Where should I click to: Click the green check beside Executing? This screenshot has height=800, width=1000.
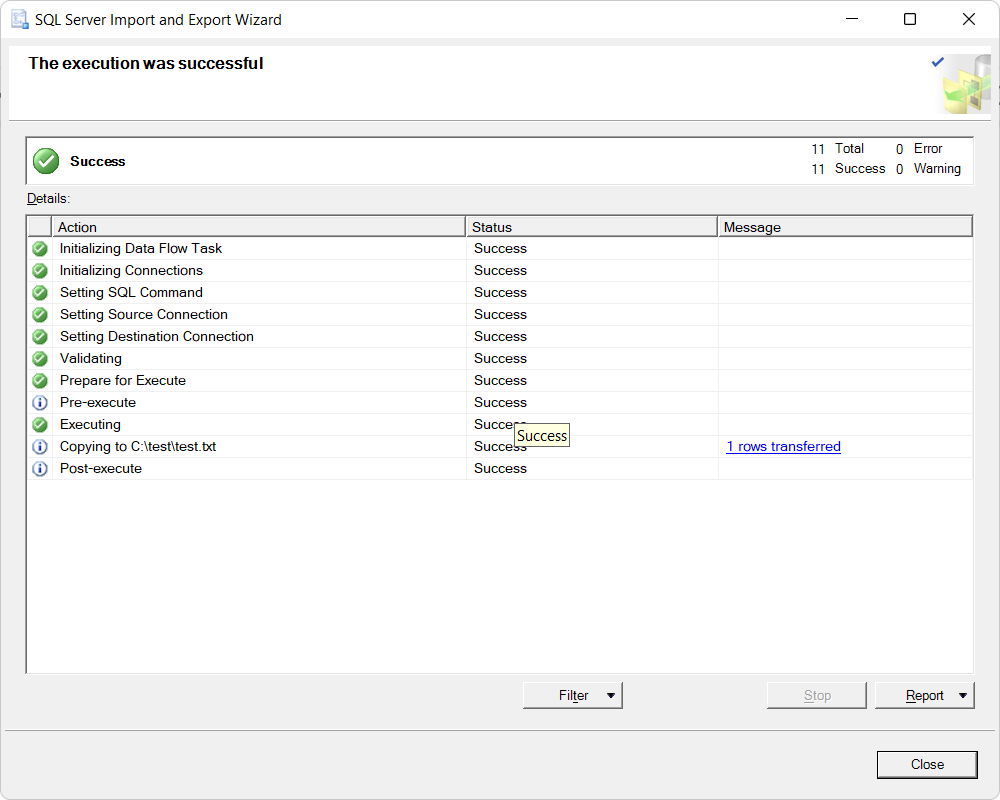tap(40, 424)
